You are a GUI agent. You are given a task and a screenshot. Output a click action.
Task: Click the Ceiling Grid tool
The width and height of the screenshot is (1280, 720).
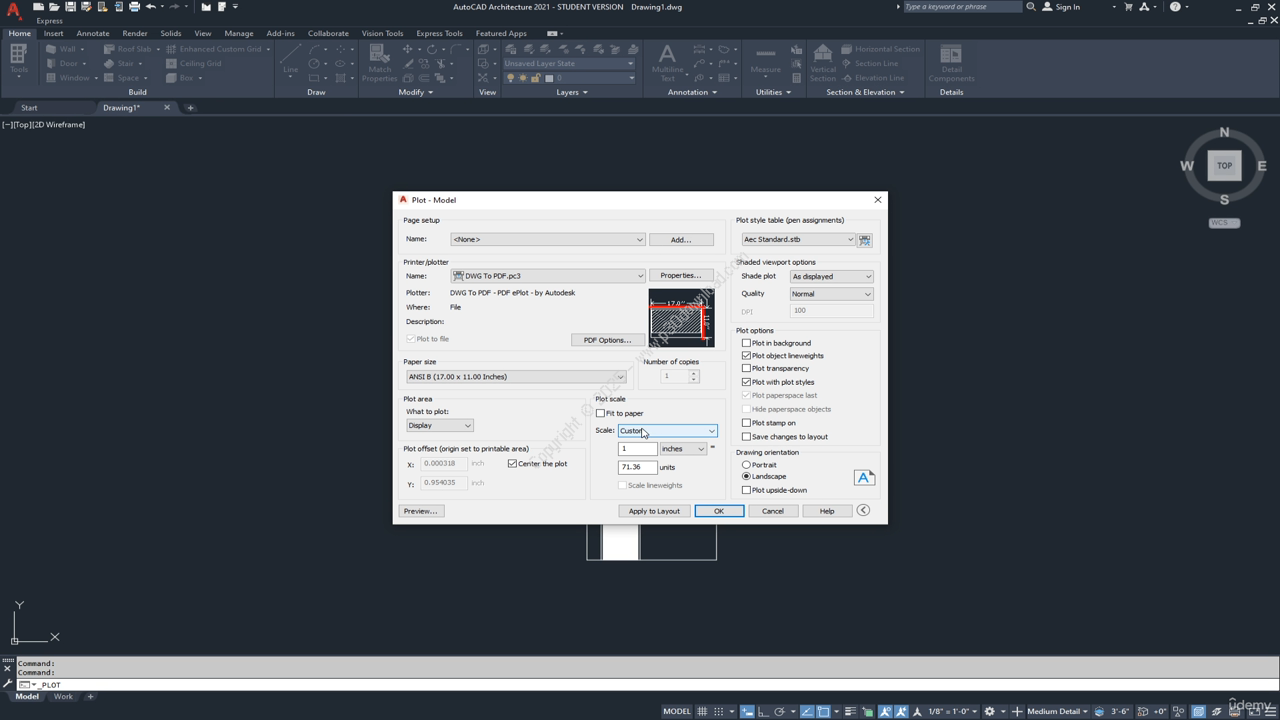coord(194,63)
